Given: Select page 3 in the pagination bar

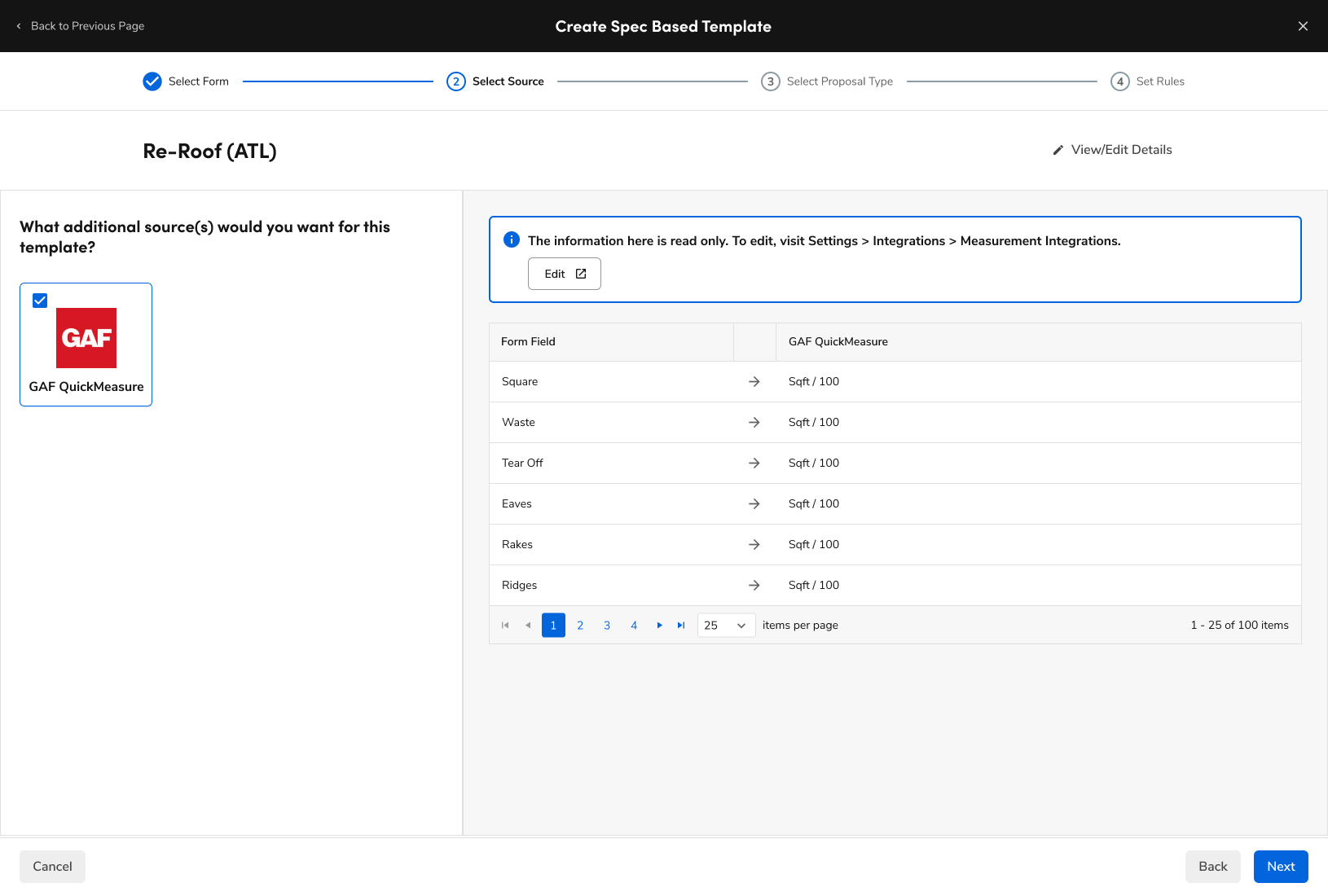Looking at the screenshot, I should point(607,625).
